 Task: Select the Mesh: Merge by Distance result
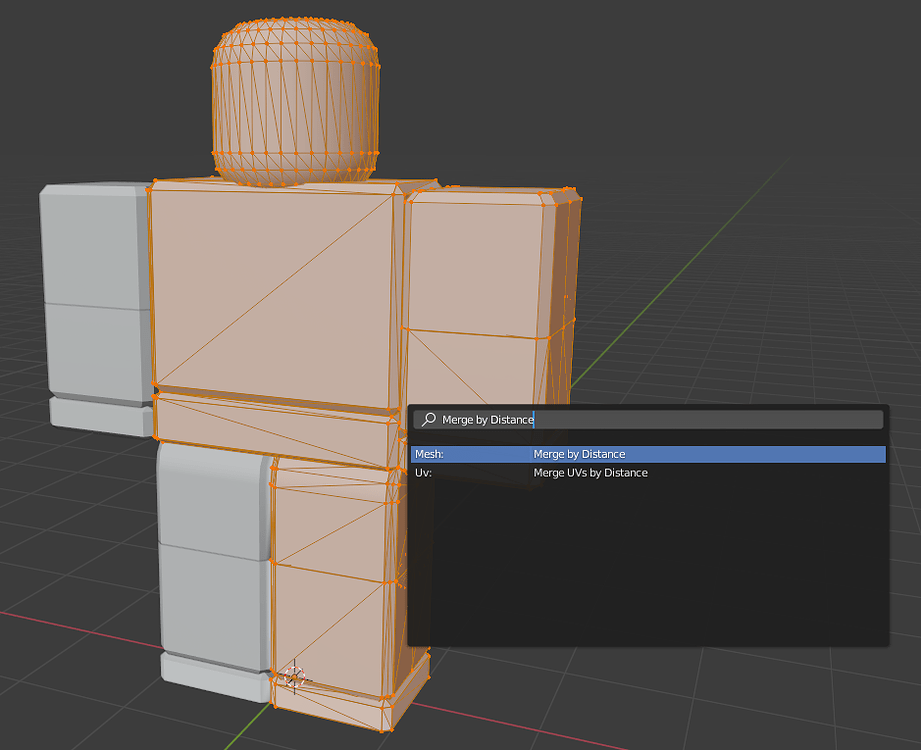coord(648,454)
